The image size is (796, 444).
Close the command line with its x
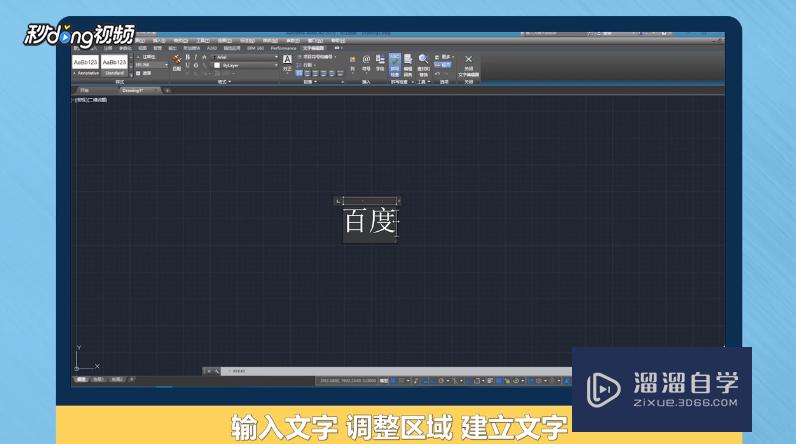click(x=208, y=371)
